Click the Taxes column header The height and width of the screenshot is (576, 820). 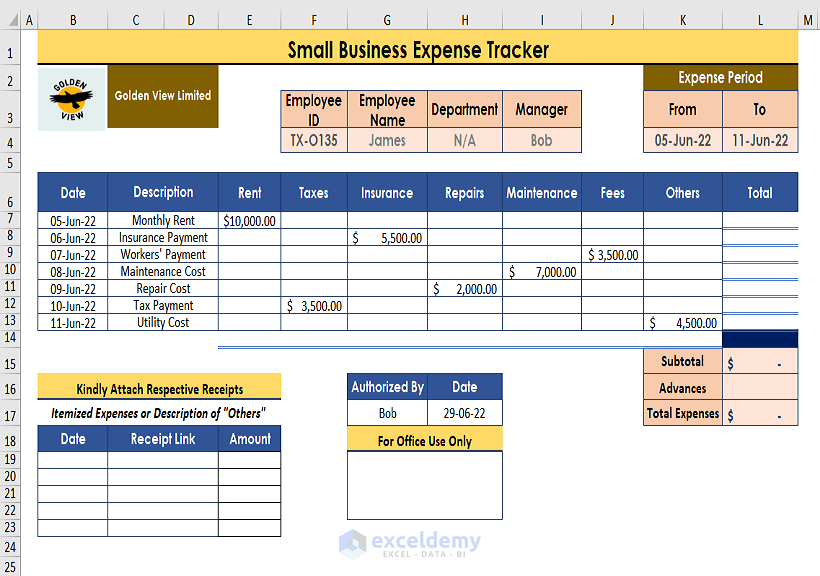coord(314,192)
